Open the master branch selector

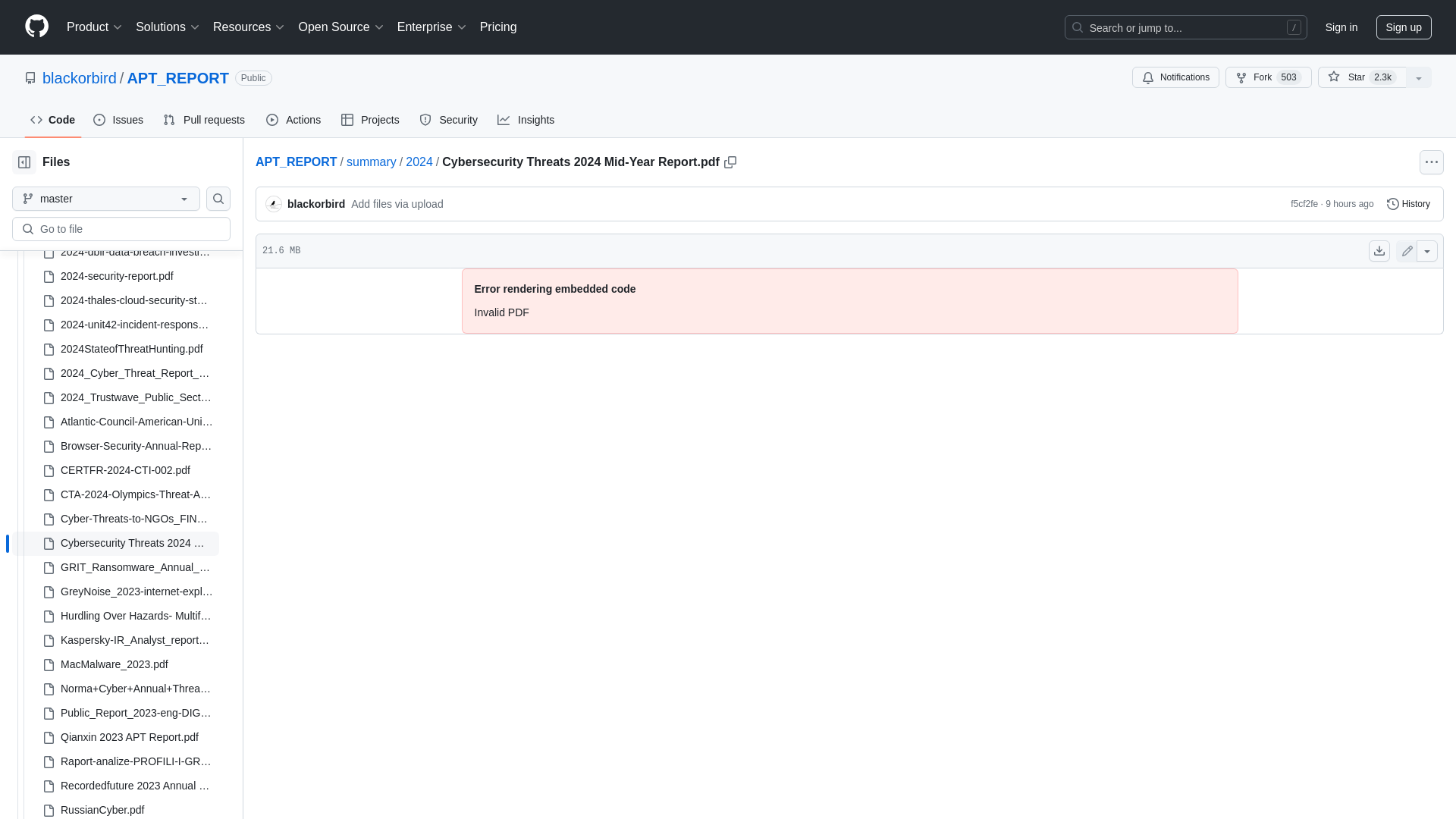tap(106, 199)
